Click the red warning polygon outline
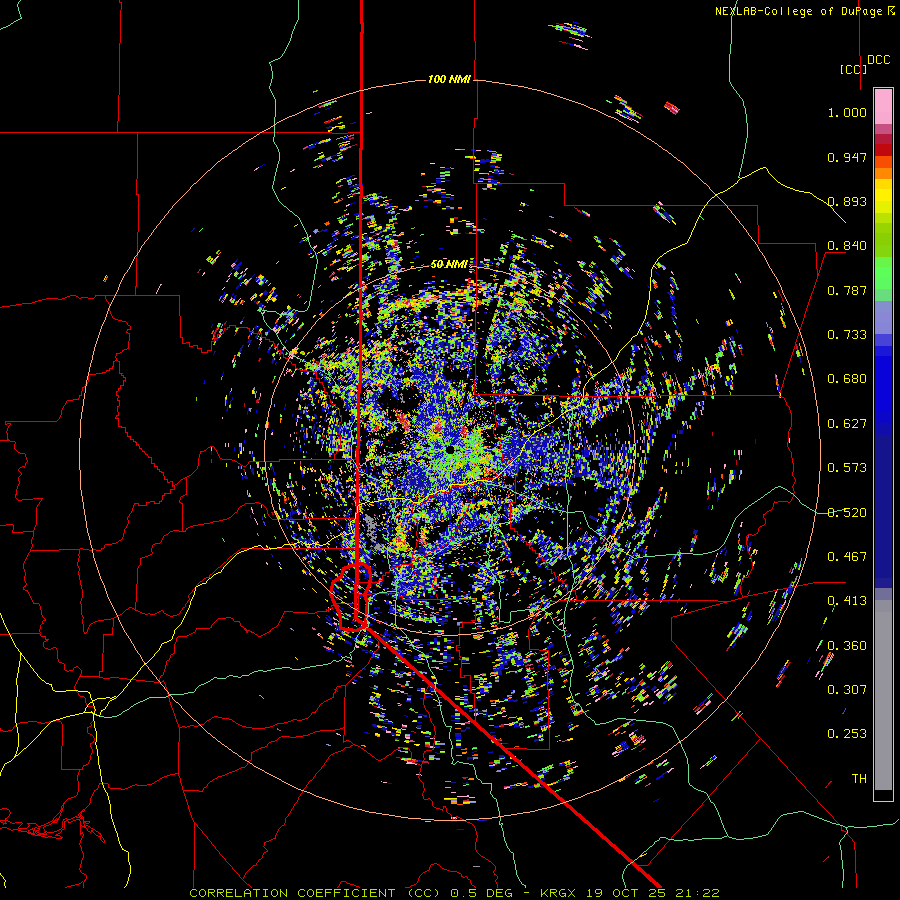This screenshot has width=900, height=900. point(351,597)
